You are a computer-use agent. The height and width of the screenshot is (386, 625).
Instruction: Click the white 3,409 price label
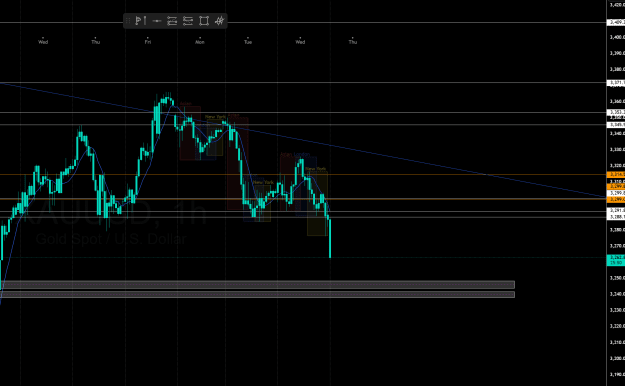616,22
